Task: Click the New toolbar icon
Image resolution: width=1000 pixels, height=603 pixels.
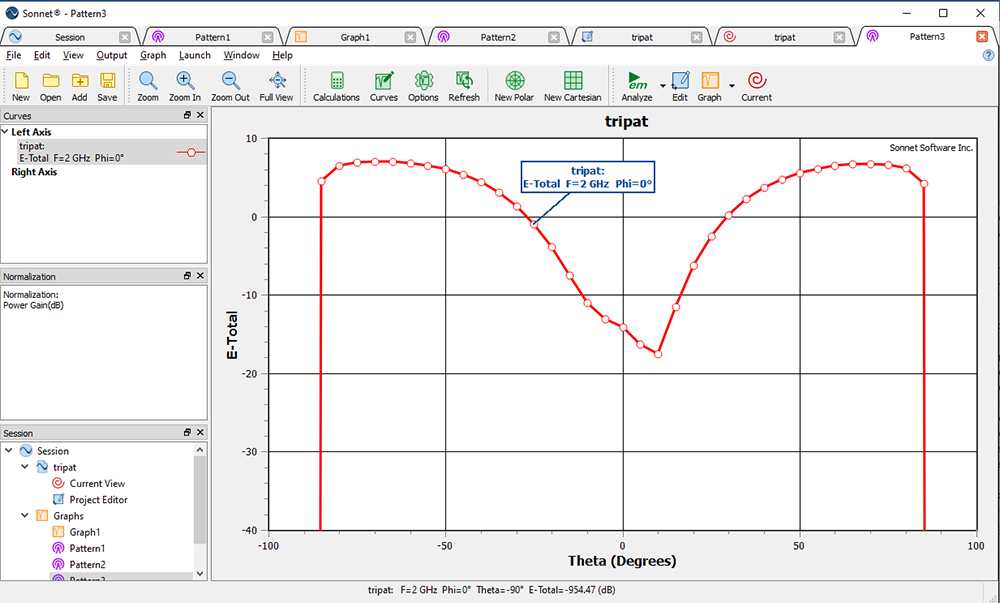Action: click(x=21, y=86)
